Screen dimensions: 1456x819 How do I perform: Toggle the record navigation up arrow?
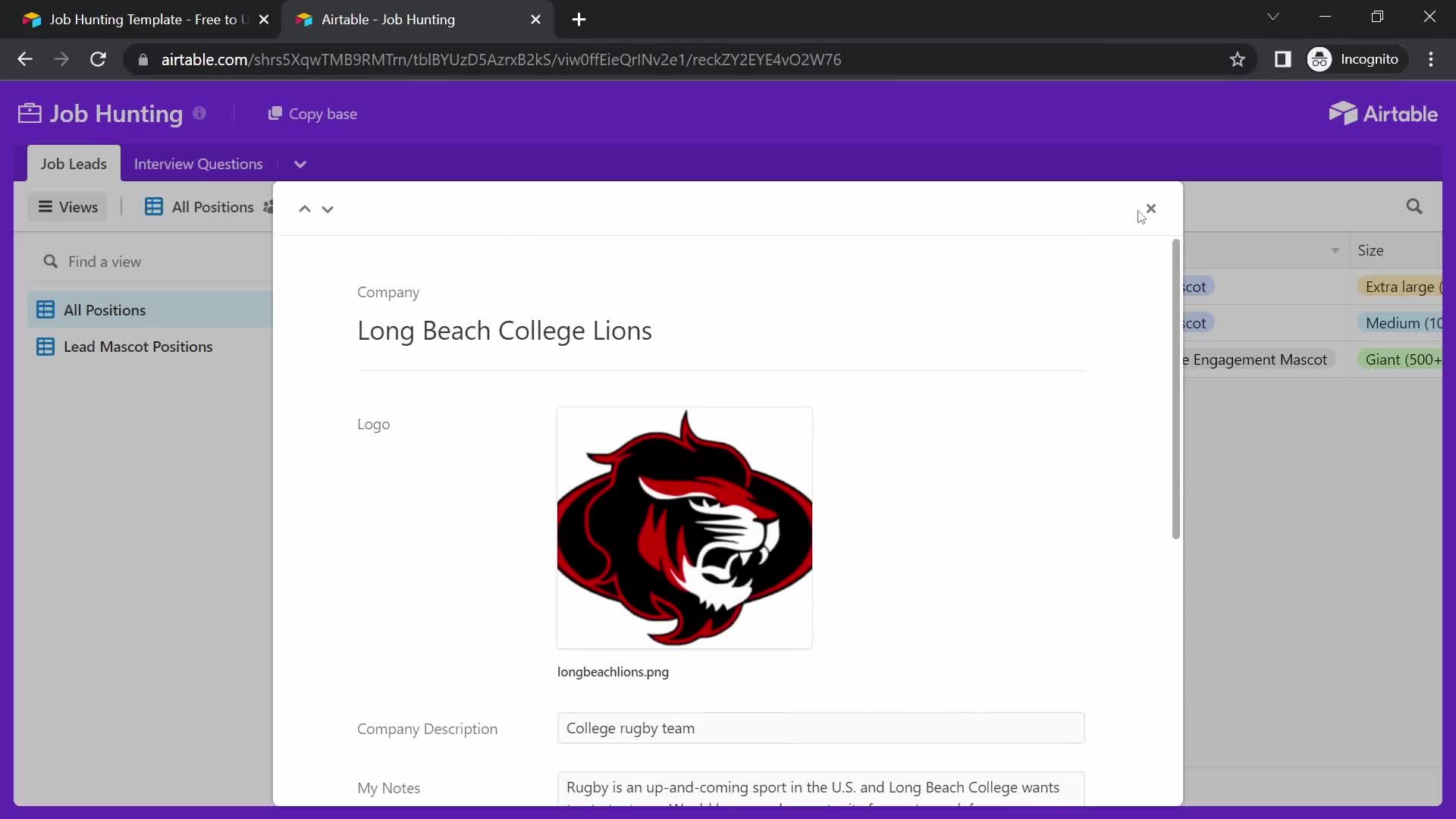304,207
